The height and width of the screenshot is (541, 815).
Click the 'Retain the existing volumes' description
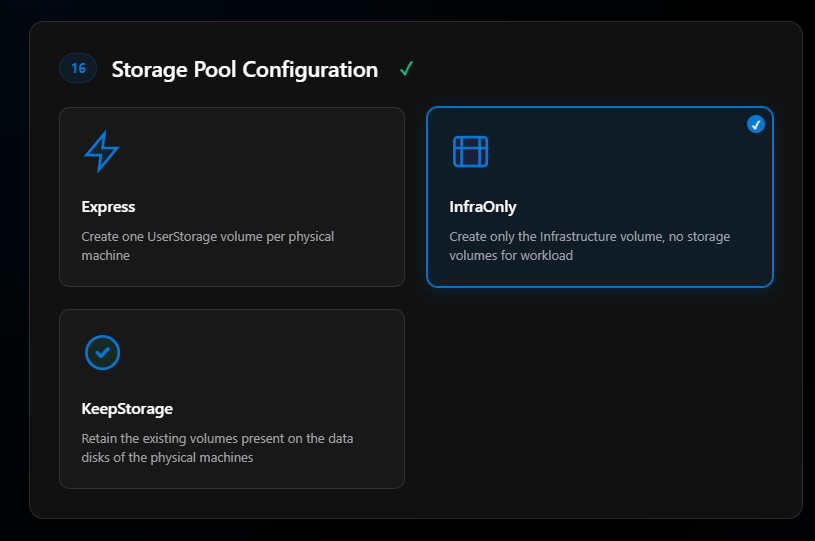click(216, 439)
